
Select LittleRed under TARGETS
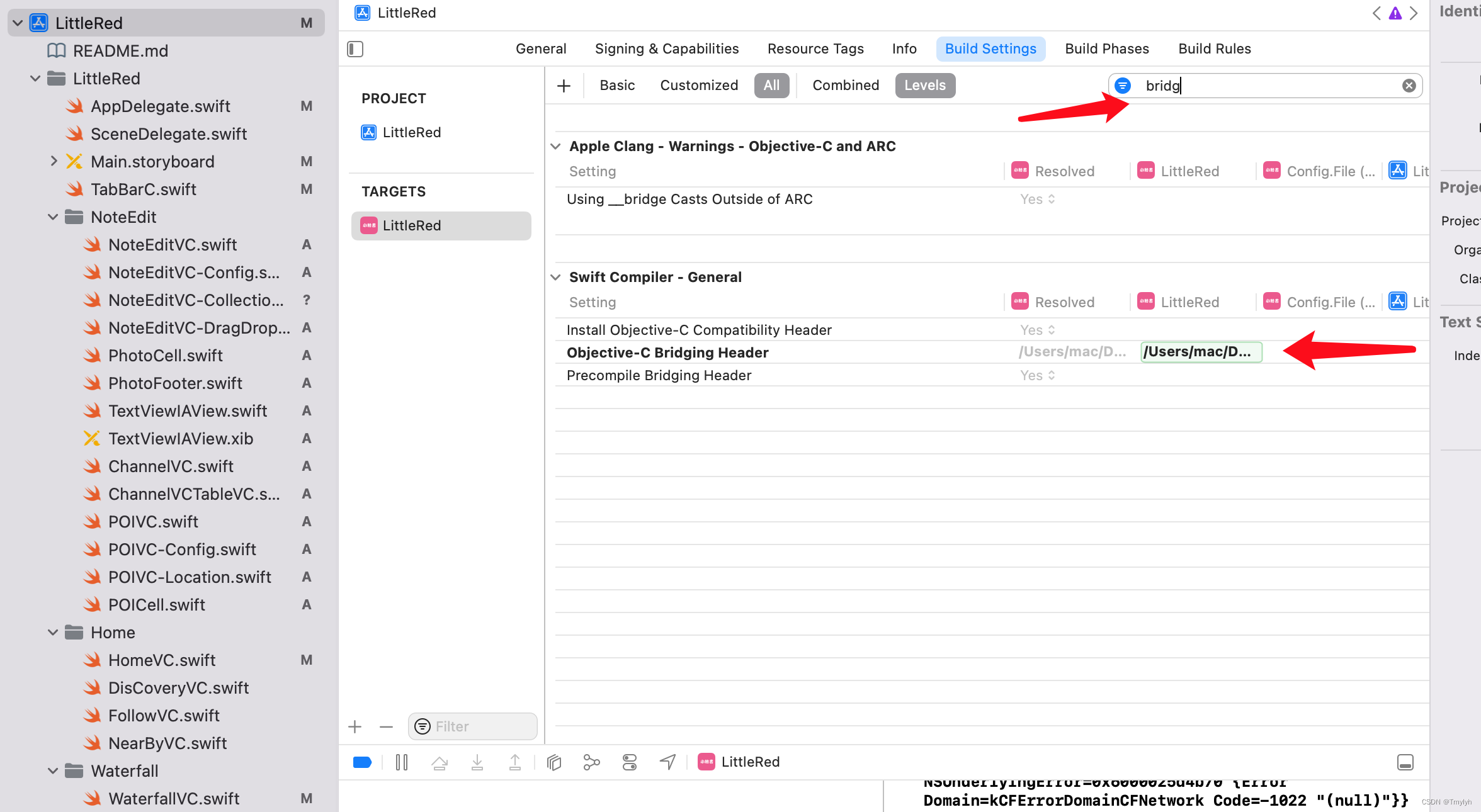pyautogui.click(x=441, y=226)
